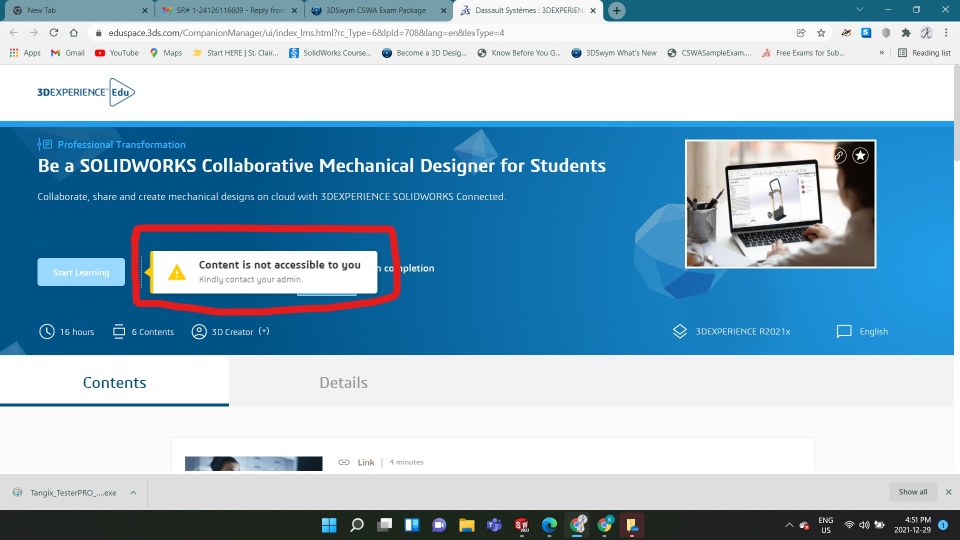Viewport: 960px width, 540px height.
Task: Click the warning triangle icon in notification
Action: pos(176,272)
